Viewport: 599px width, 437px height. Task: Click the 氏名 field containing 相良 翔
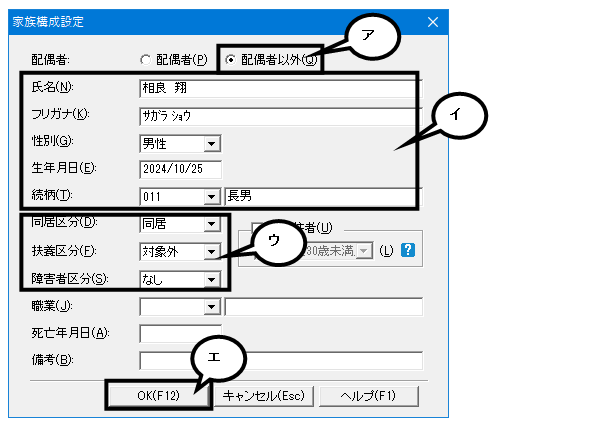pyautogui.click(x=281, y=88)
